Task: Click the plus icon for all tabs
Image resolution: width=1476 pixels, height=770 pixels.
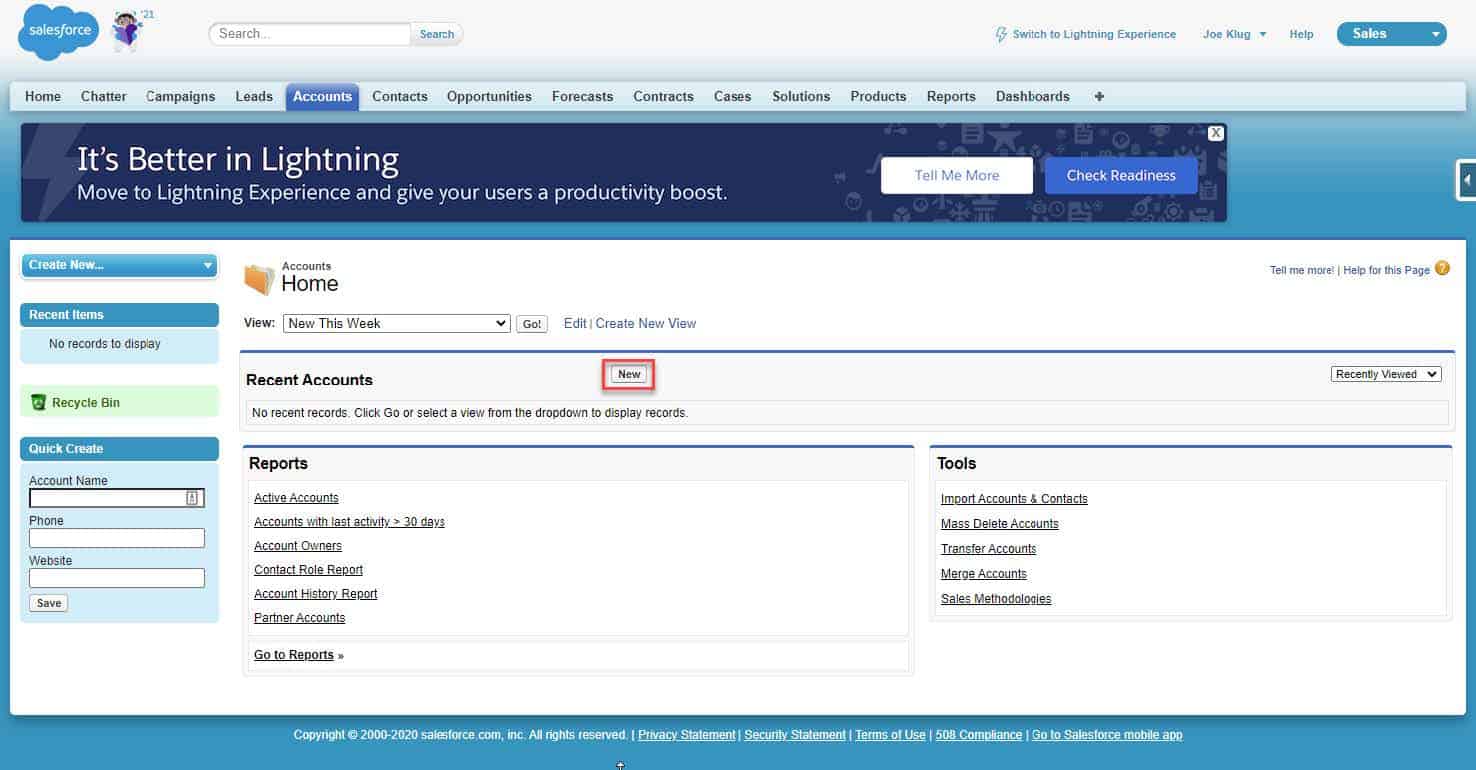Action: click(x=1099, y=96)
